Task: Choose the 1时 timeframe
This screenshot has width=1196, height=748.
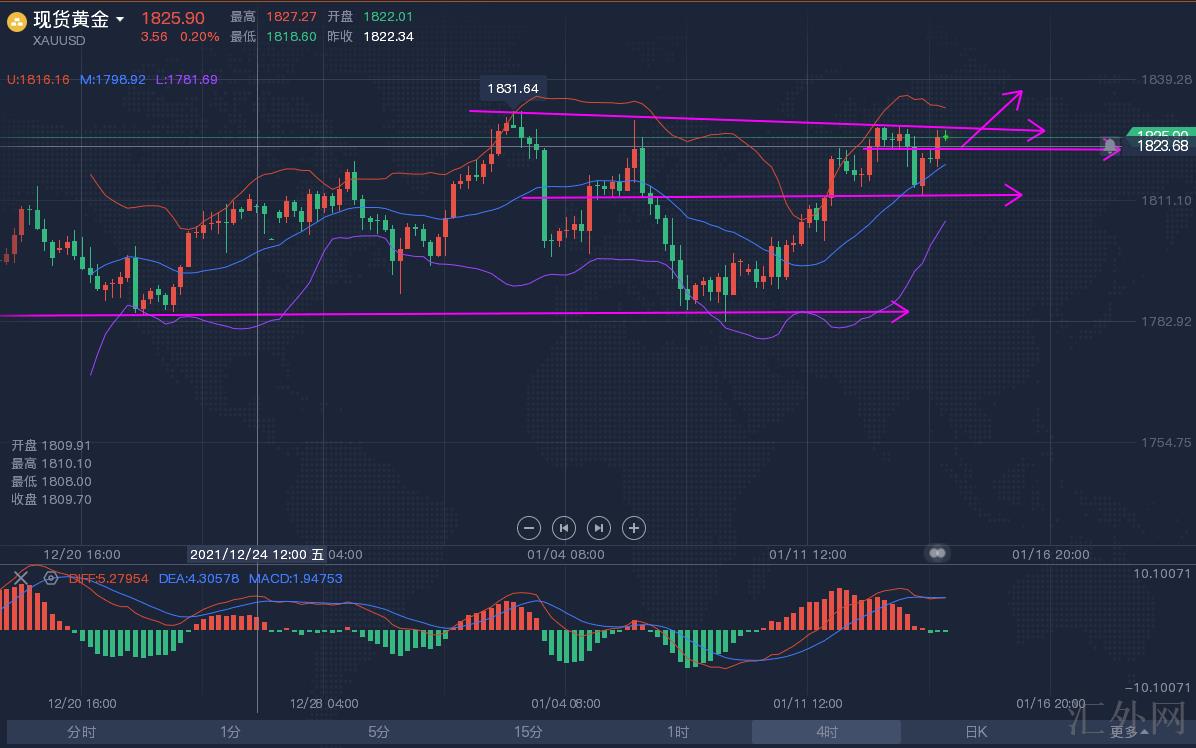Action: point(677,732)
